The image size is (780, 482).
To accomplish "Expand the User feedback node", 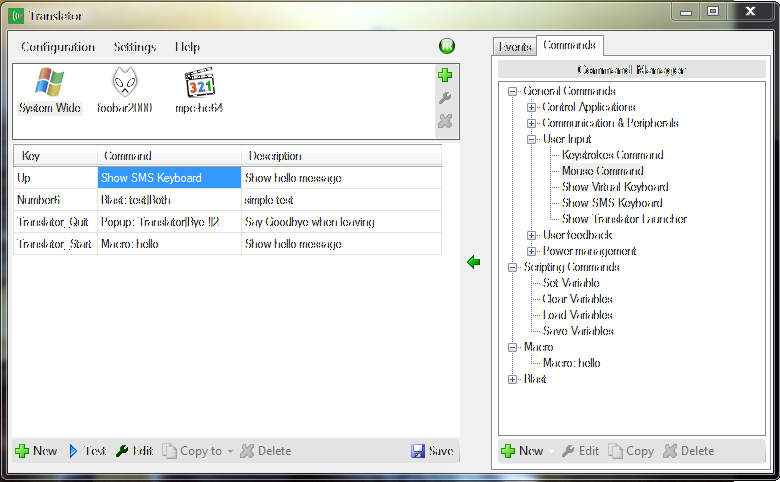I will click(531, 235).
